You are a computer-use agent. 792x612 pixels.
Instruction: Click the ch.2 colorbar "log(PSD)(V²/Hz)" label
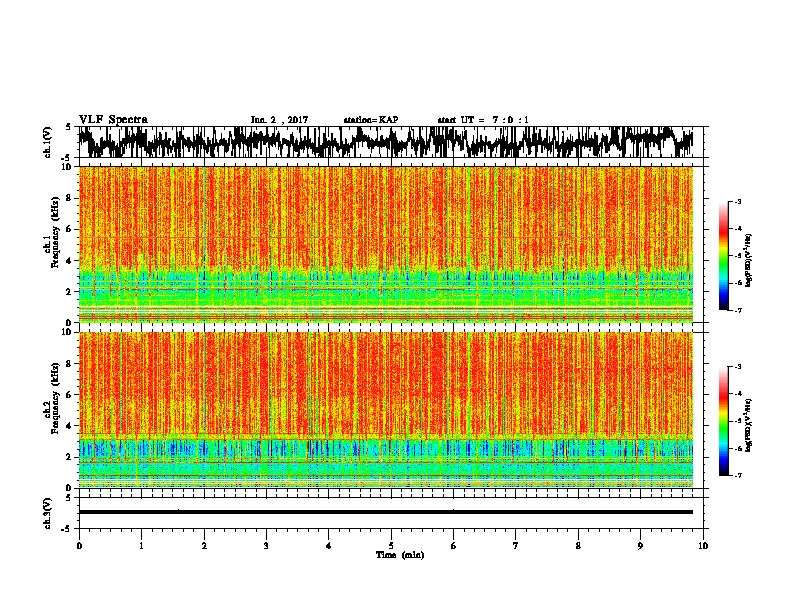(749, 426)
